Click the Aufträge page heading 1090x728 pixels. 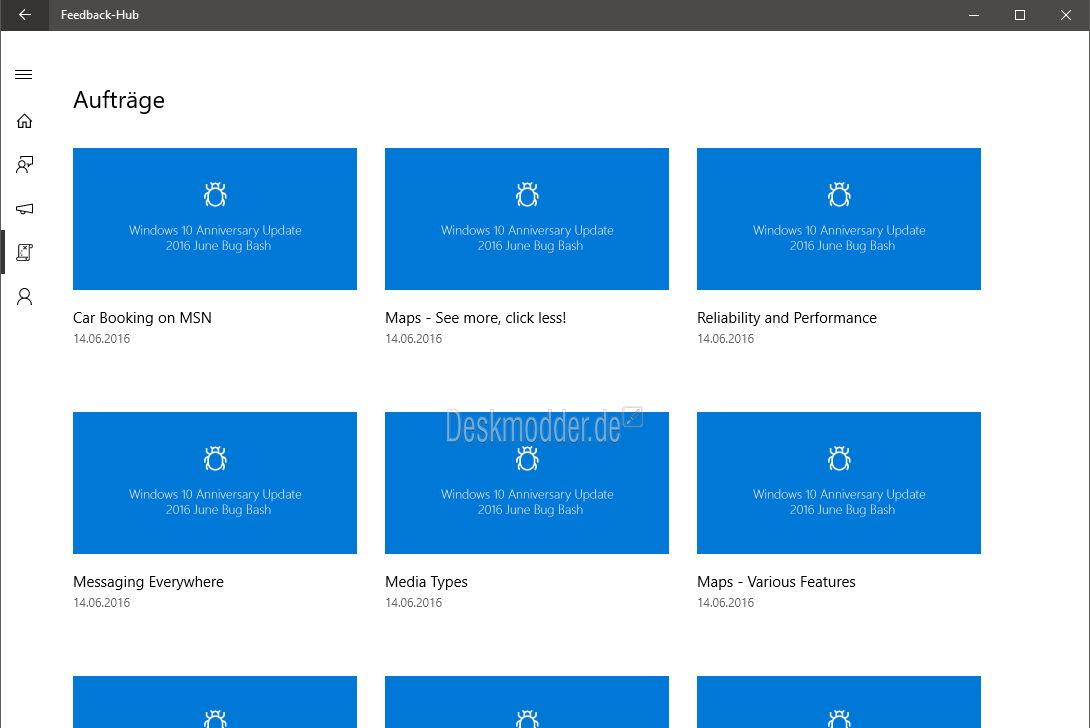(x=119, y=100)
